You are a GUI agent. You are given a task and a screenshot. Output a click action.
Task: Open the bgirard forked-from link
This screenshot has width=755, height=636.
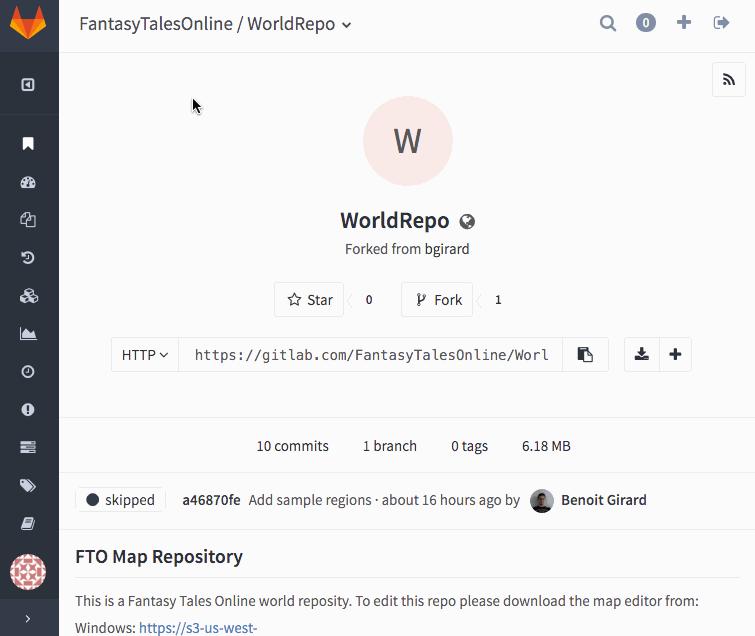(x=447, y=249)
